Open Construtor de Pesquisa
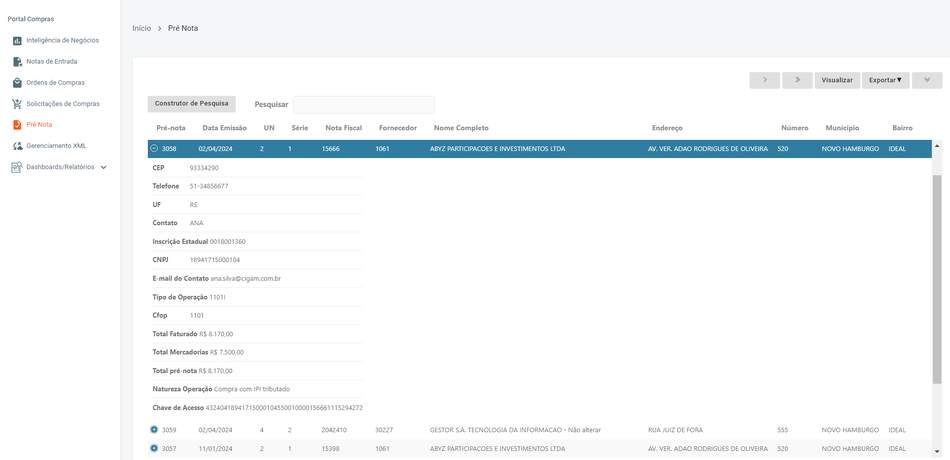The width and height of the screenshot is (950, 460). point(191,104)
